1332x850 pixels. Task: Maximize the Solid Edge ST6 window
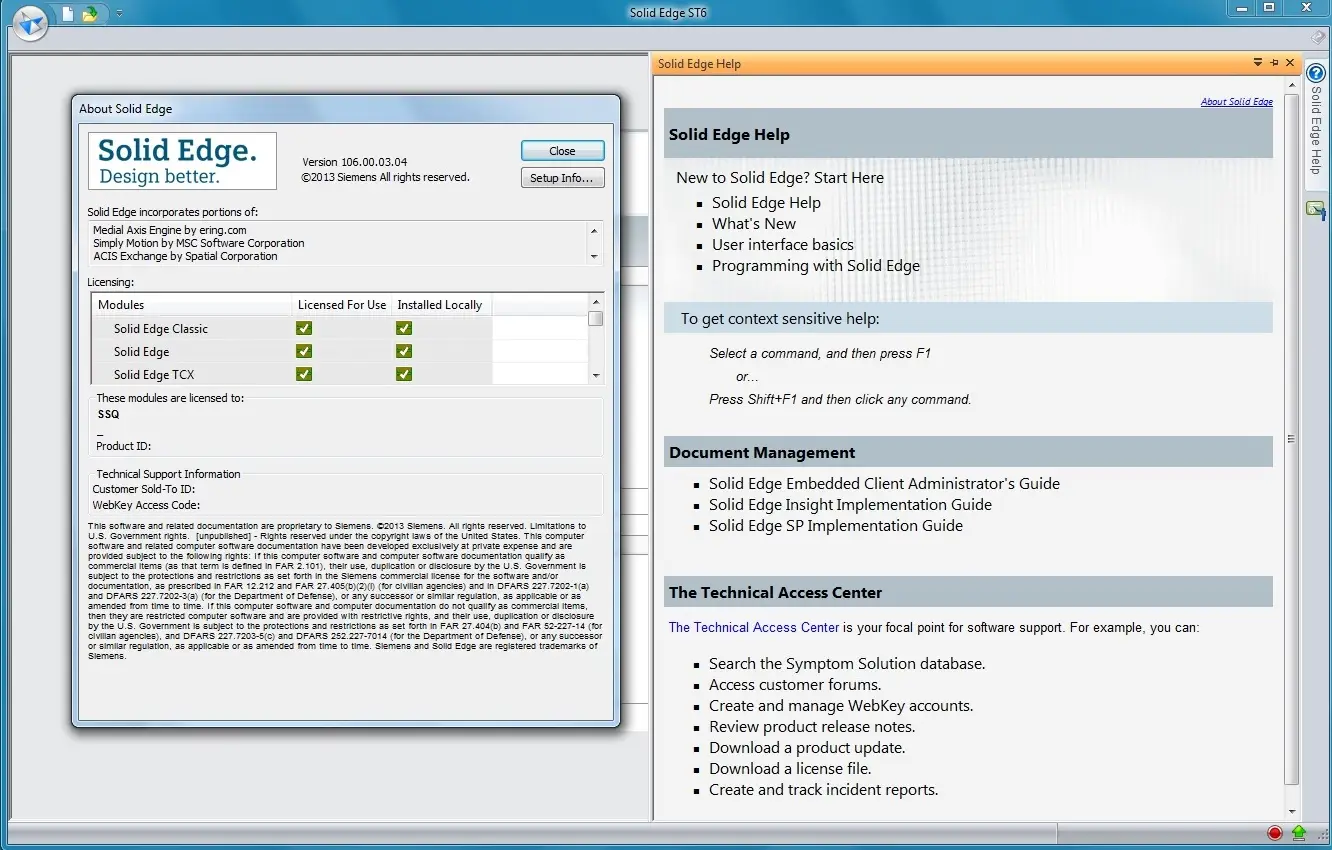point(1270,8)
